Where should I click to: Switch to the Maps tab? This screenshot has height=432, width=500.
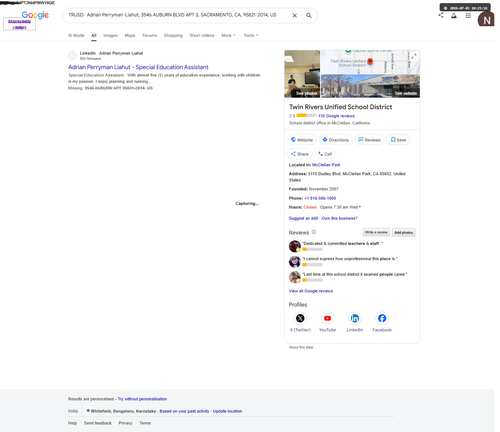point(130,35)
